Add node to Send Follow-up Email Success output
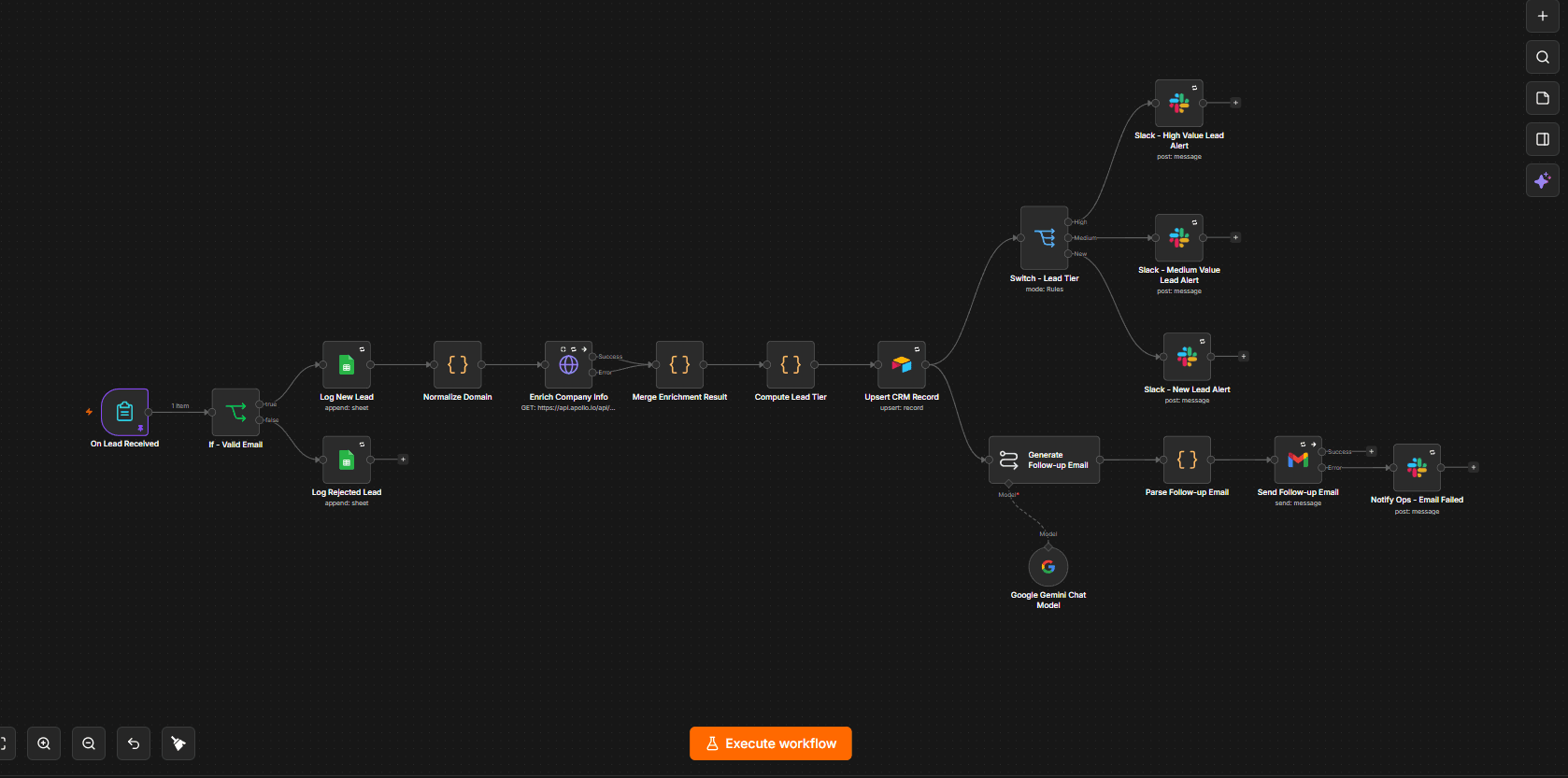Viewport: 1568px width, 778px height. (x=1372, y=451)
